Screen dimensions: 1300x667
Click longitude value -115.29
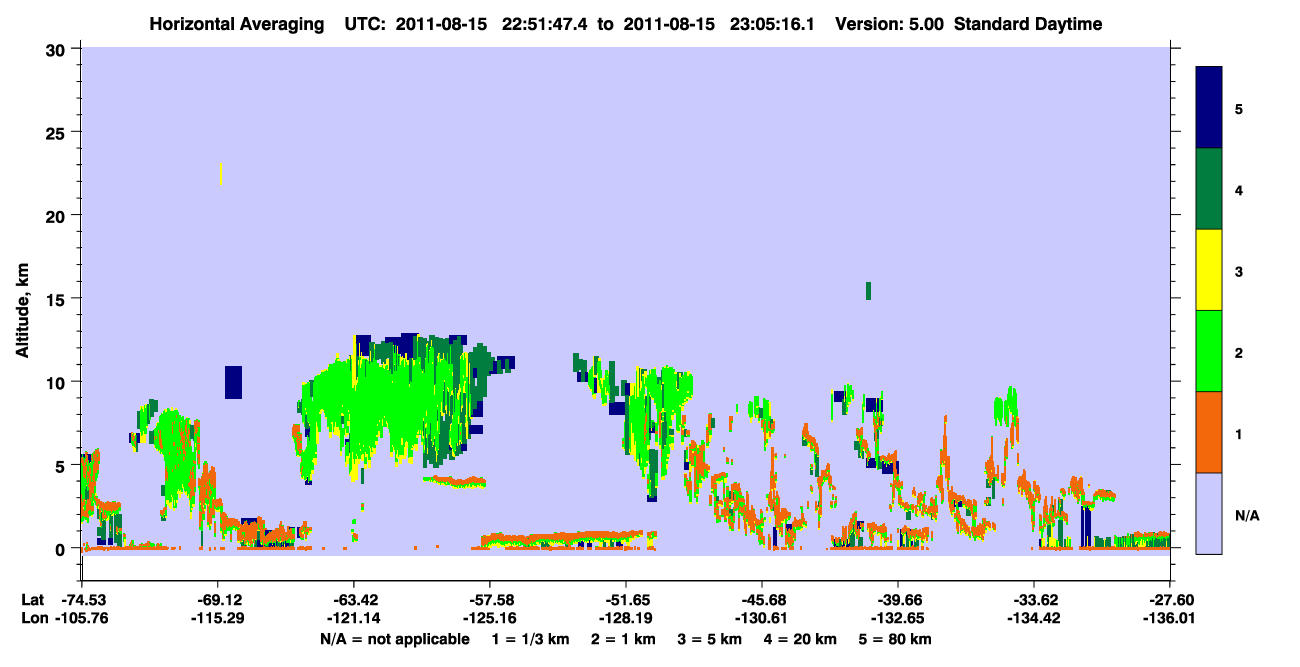tap(218, 618)
